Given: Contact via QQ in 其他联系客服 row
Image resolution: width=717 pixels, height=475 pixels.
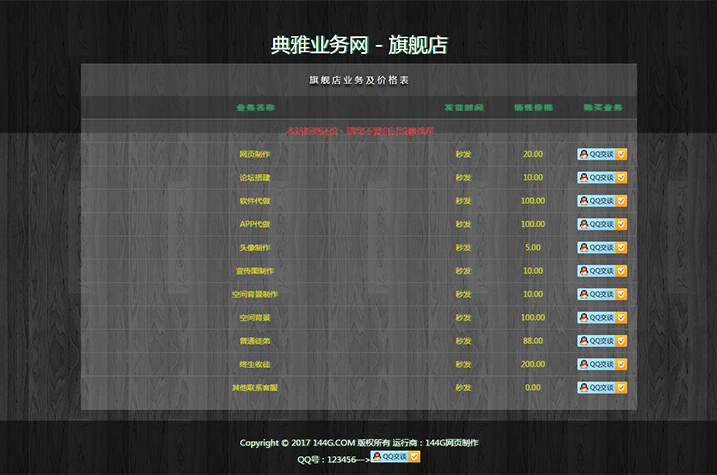Looking at the screenshot, I should (x=601, y=387).
